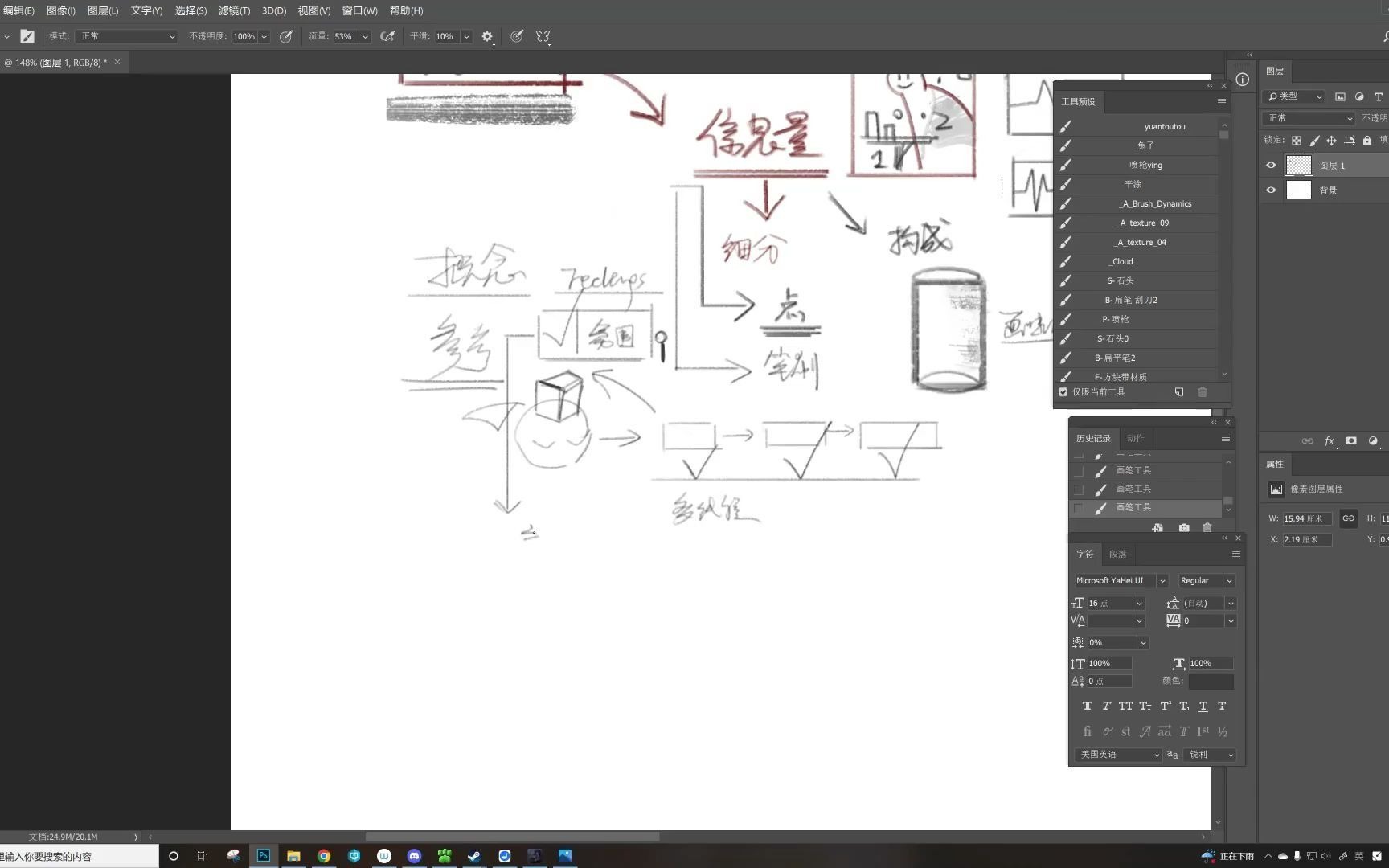The height and width of the screenshot is (868, 1389).
Task: Open 图像(I) menu
Action: (61, 10)
